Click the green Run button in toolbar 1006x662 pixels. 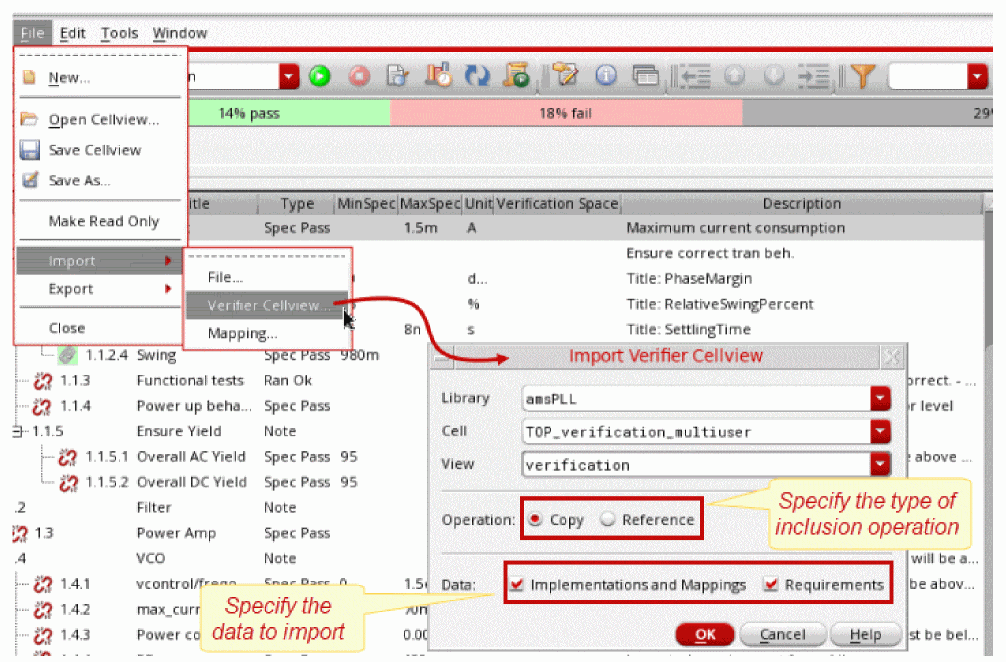pyautogui.click(x=320, y=76)
